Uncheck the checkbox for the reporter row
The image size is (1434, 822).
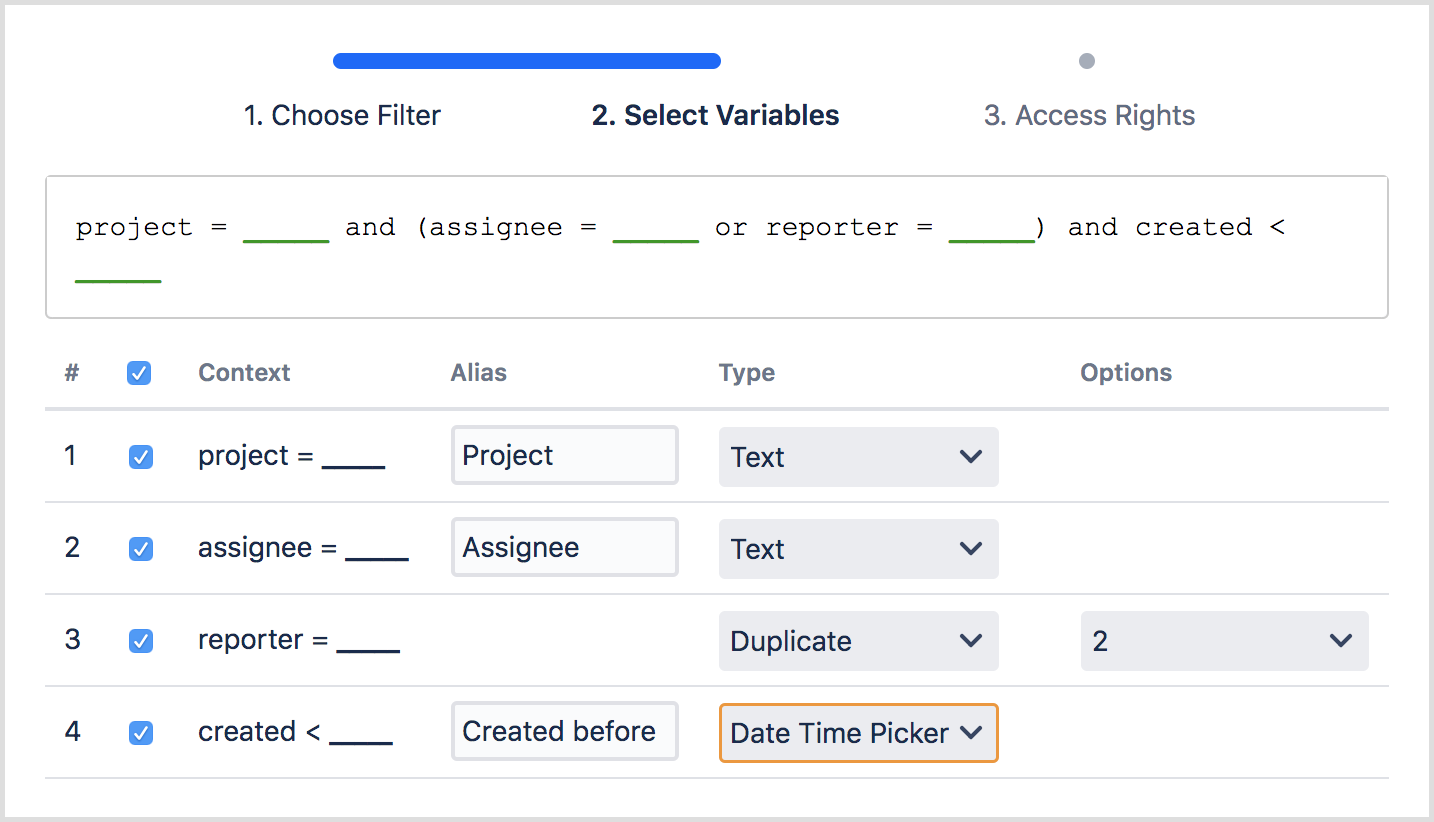pyautogui.click(x=139, y=641)
